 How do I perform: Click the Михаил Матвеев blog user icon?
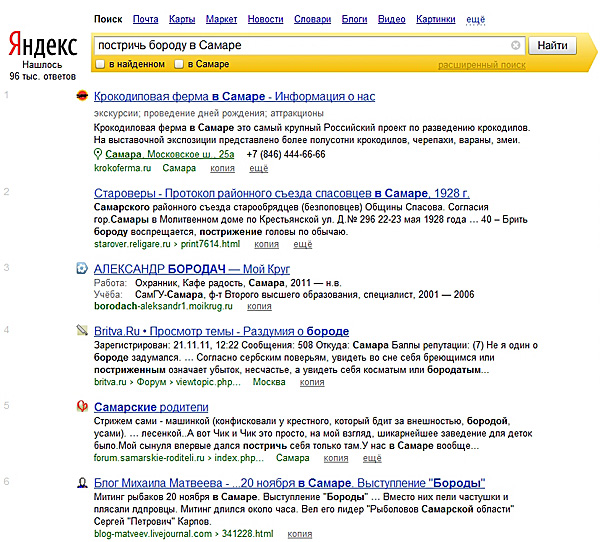pyautogui.click(x=83, y=482)
